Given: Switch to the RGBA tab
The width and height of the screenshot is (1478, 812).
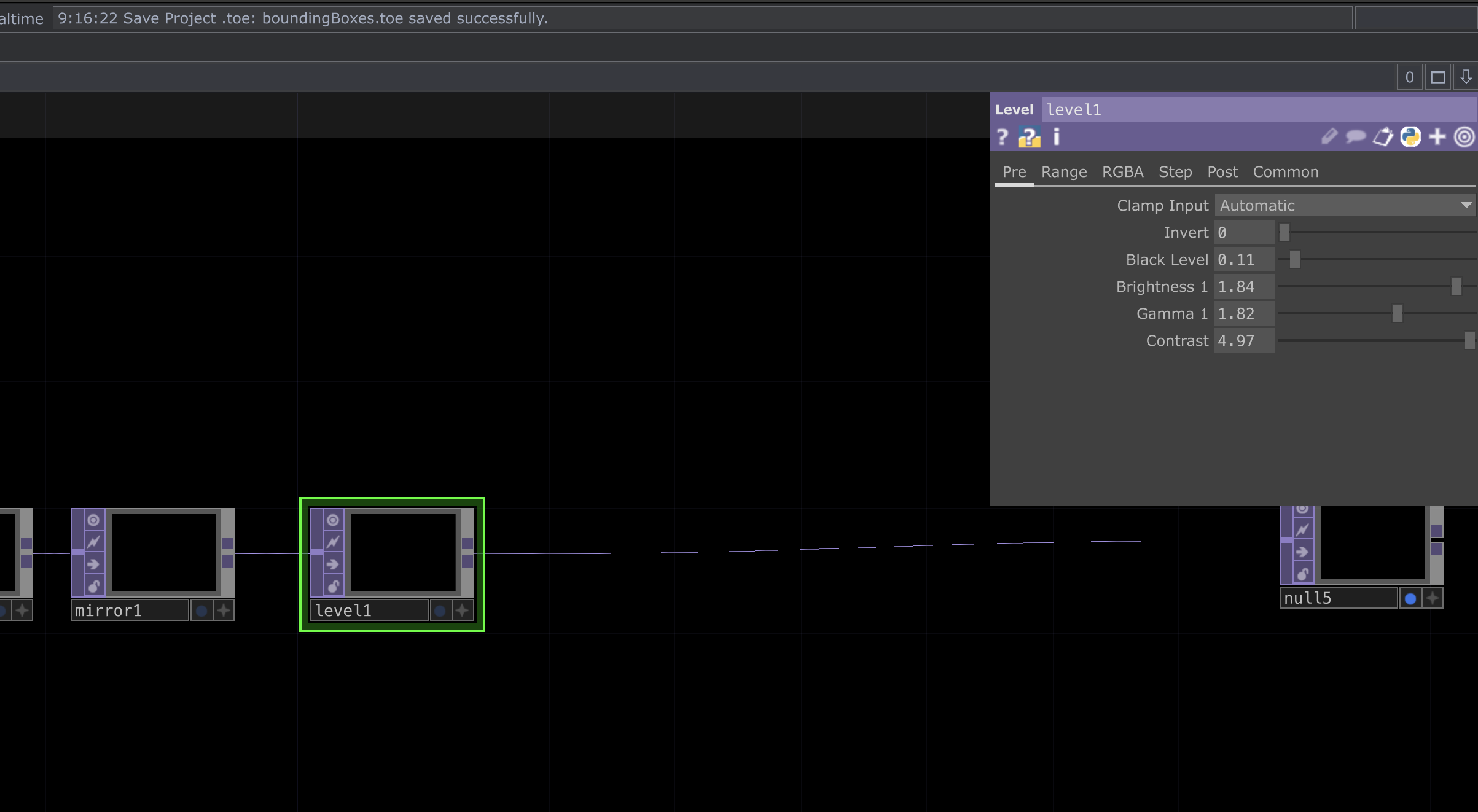Looking at the screenshot, I should [1122, 172].
